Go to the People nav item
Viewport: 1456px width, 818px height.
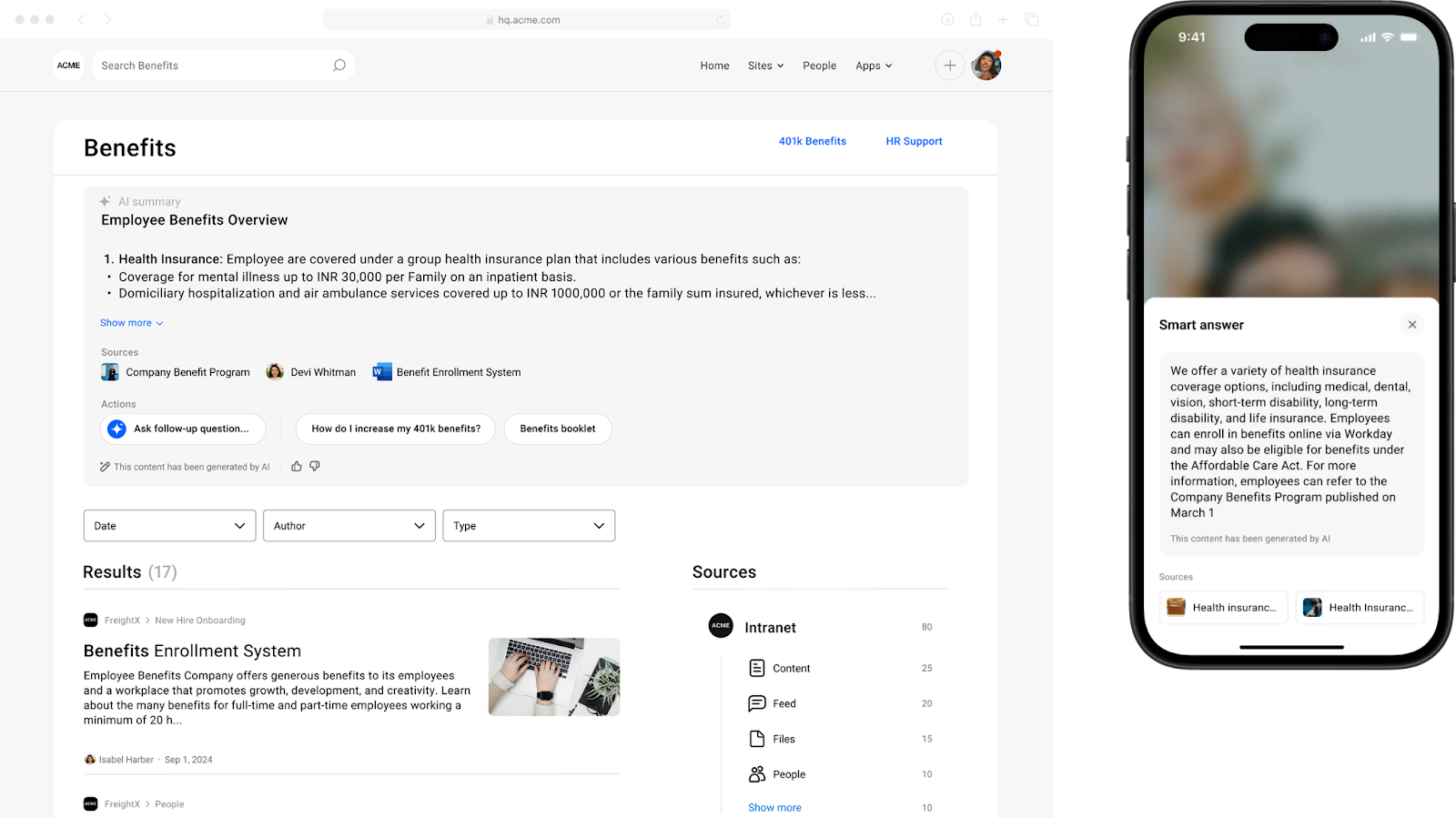(819, 66)
